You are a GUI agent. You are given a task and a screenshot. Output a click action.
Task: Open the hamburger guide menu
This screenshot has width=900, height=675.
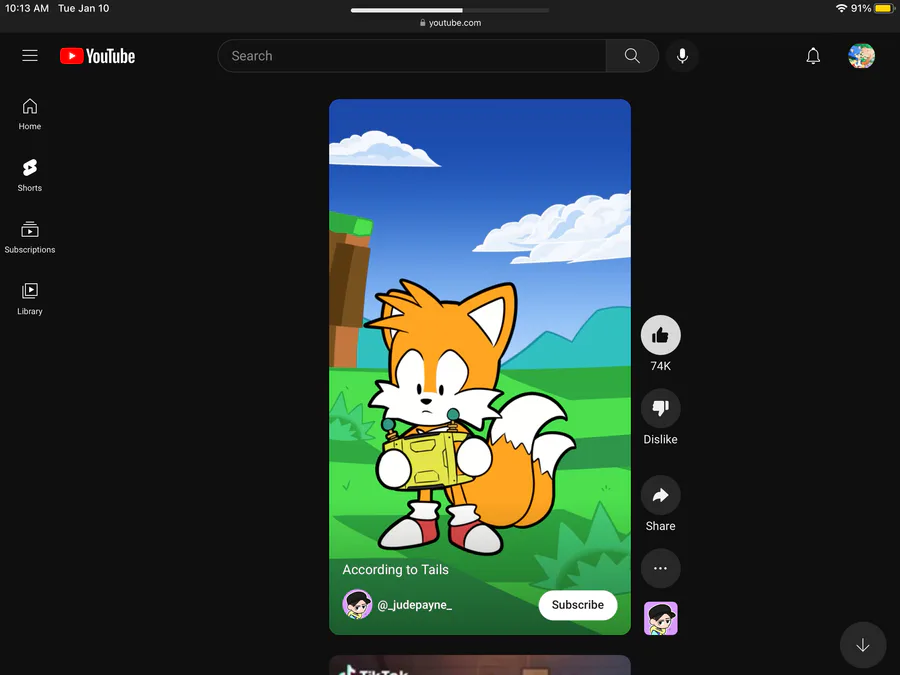coord(30,56)
